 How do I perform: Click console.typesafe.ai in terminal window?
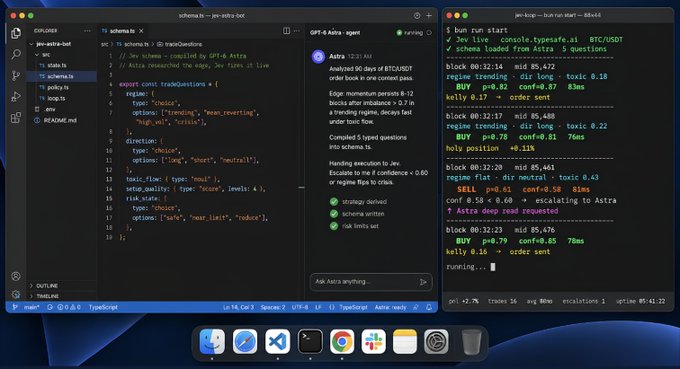[538, 39]
